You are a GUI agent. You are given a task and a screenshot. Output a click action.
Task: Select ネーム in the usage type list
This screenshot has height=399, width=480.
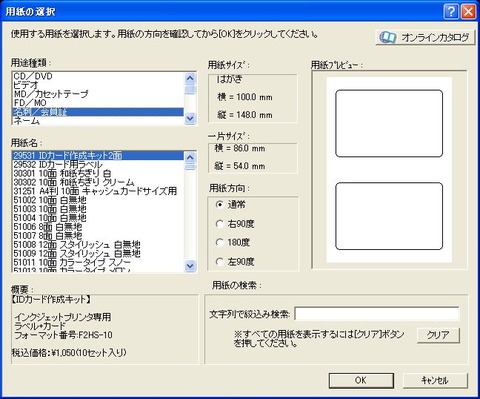(x=98, y=120)
